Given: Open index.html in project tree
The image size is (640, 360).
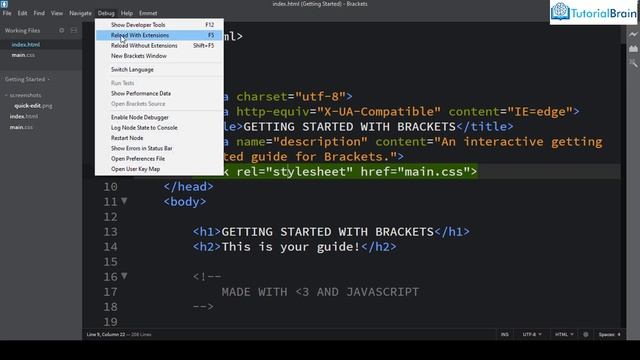Looking at the screenshot, I should click(24, 116).
